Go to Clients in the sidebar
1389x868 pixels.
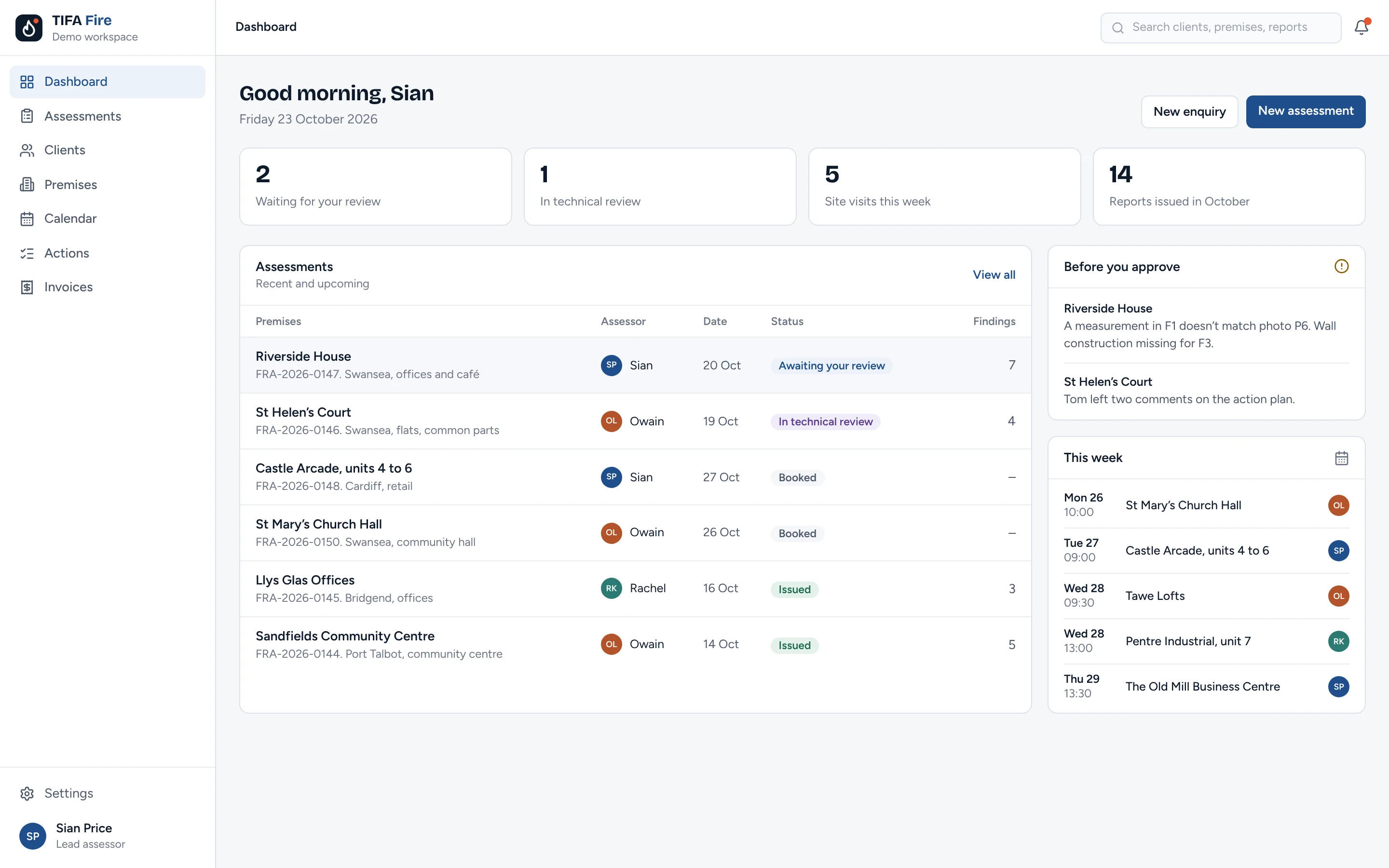(108, 150)
